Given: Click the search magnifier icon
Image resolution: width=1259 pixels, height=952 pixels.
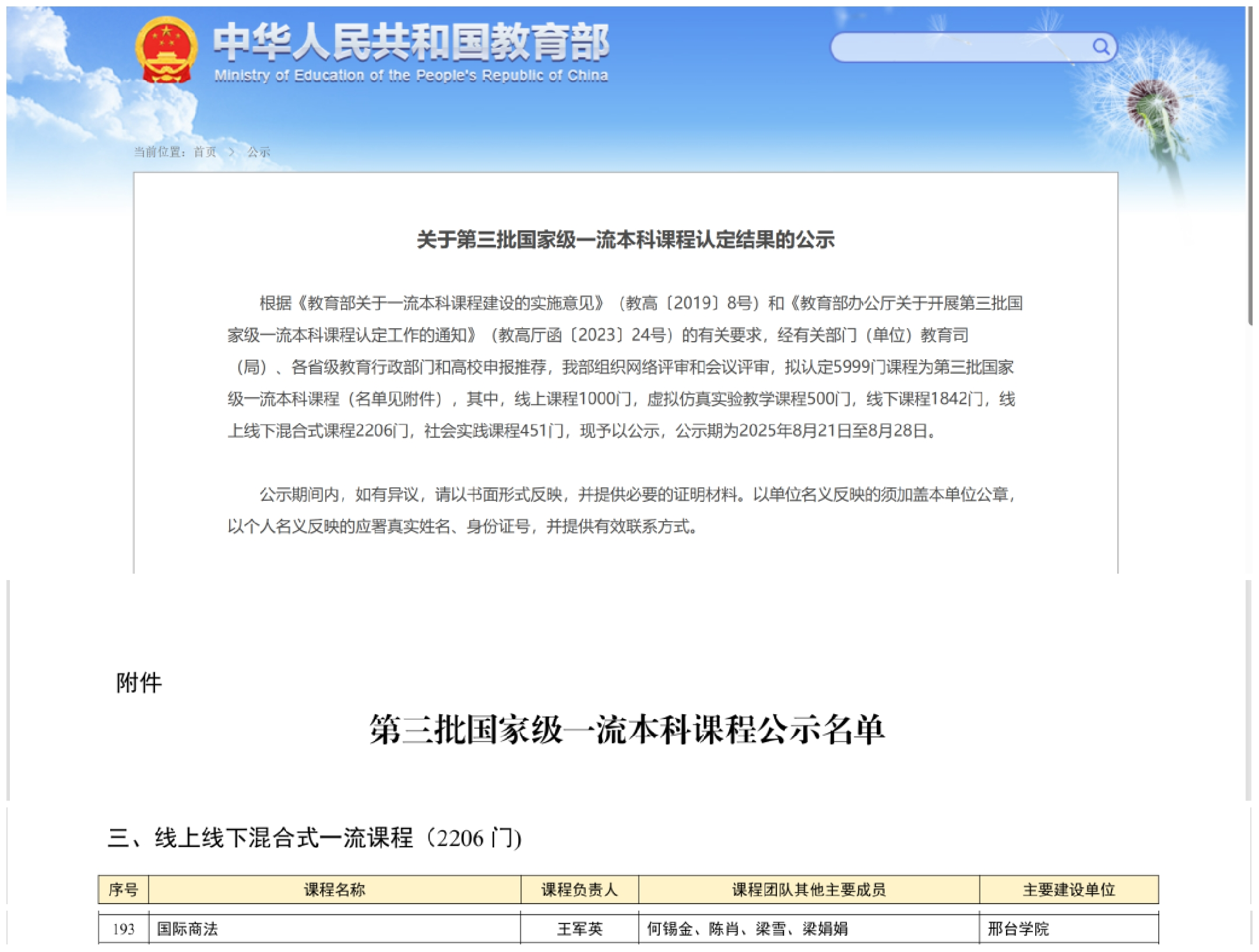Looking at the screenshot, I should click(1100, 46).
